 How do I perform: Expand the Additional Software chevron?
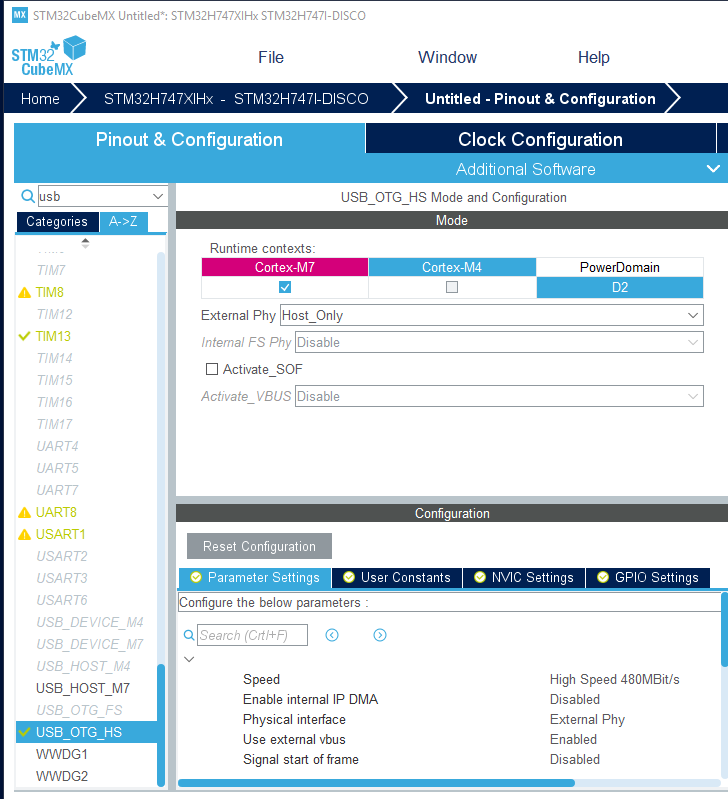point(713,169)
